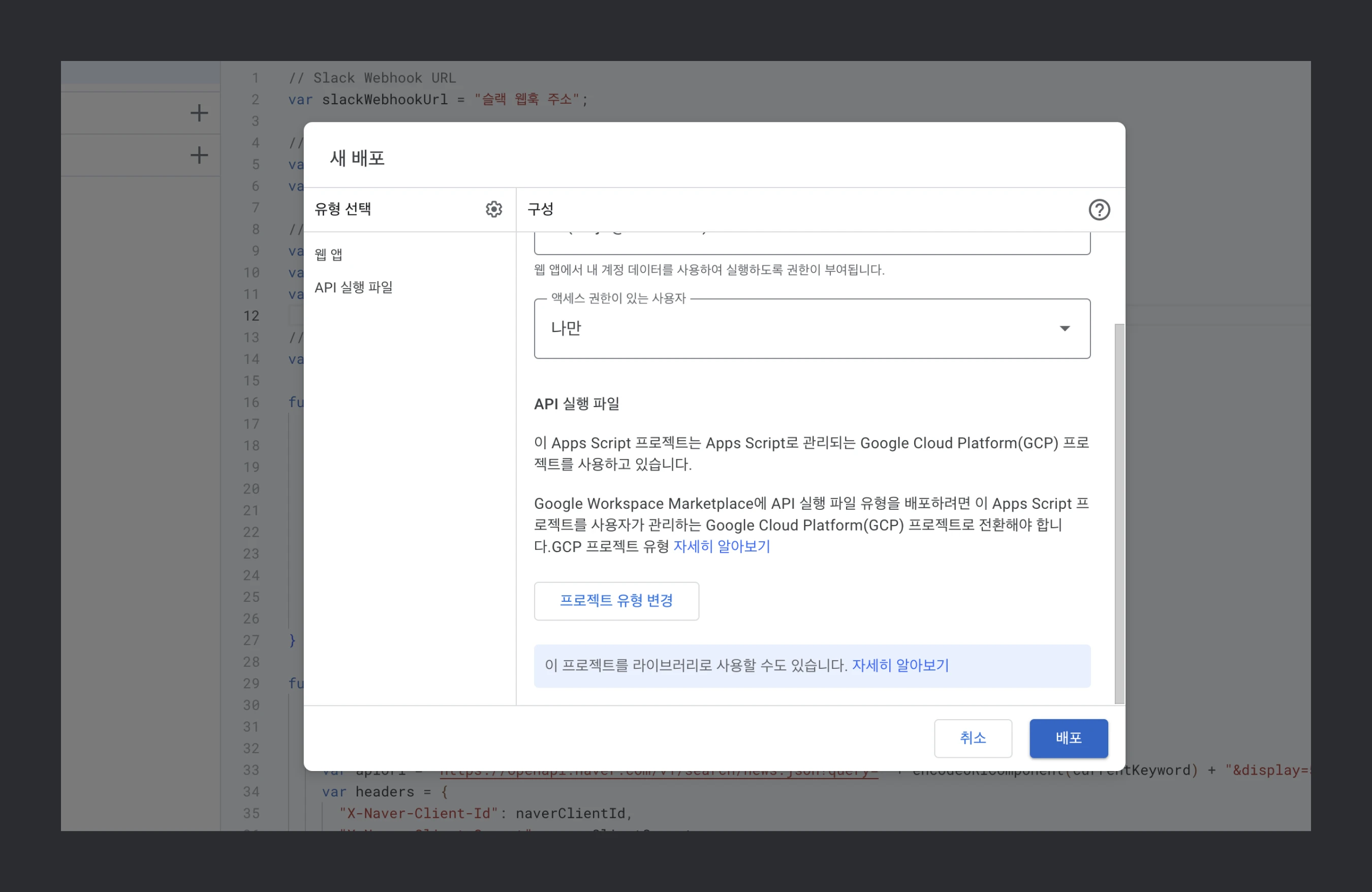Viewport: 1372px width, 892px height.
Task: Click the lower plus icon in sidebar
Action: coord(199,155)
